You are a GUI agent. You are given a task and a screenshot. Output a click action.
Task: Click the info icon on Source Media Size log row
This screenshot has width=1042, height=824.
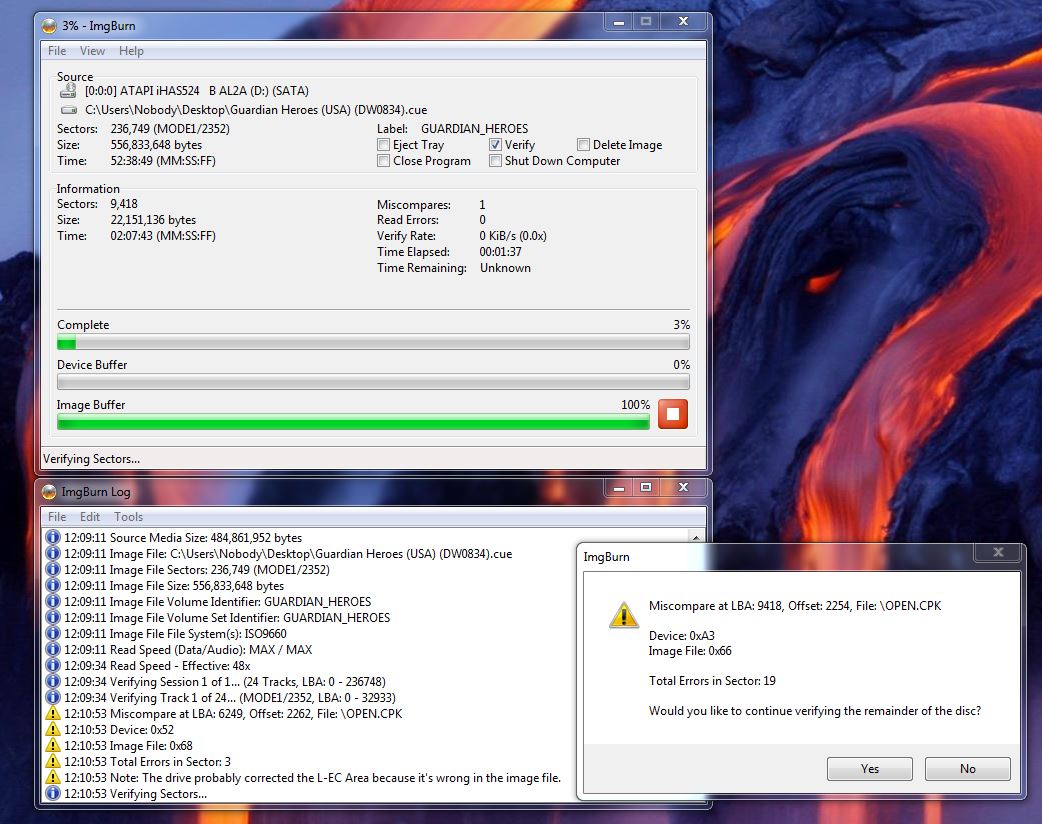(52, 538)
